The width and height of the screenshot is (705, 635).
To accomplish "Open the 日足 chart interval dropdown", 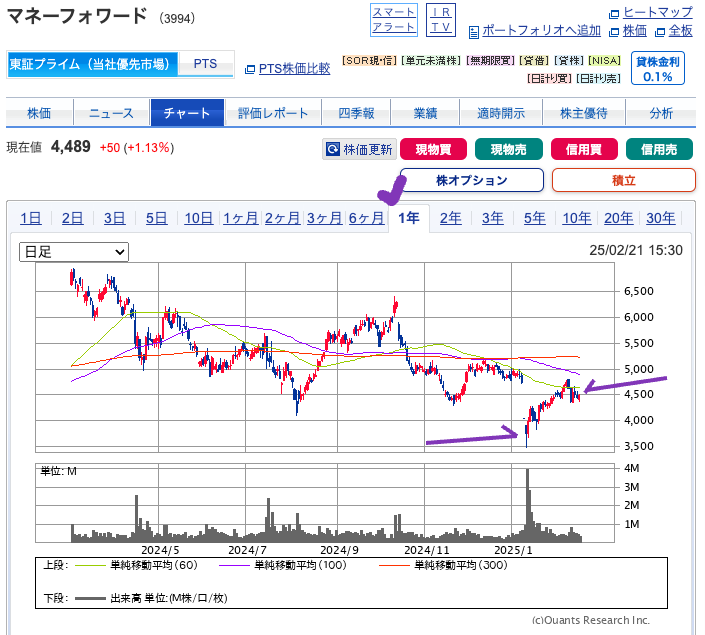I will coord(74,252).
